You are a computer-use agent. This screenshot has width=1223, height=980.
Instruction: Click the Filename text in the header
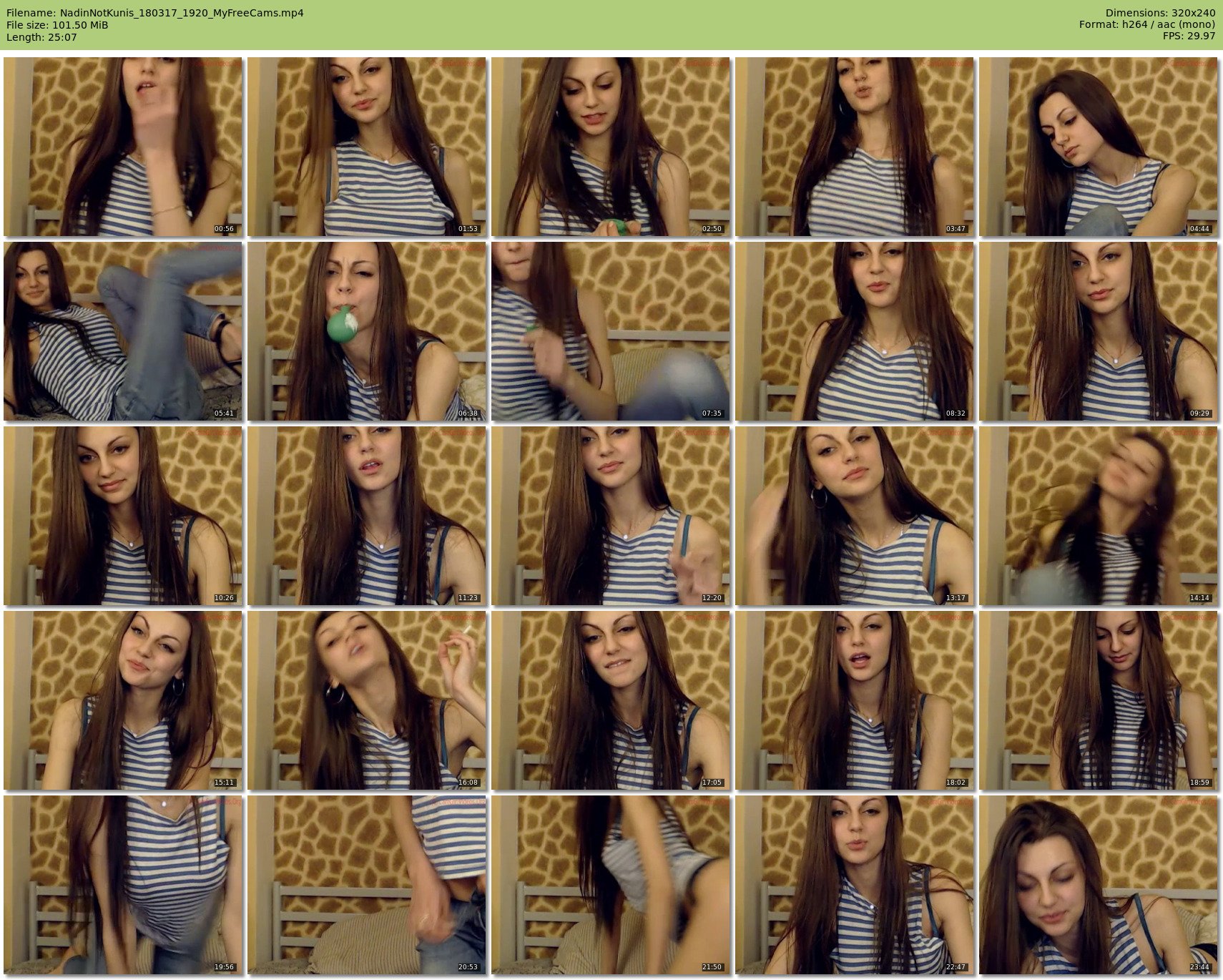point(155,13)
